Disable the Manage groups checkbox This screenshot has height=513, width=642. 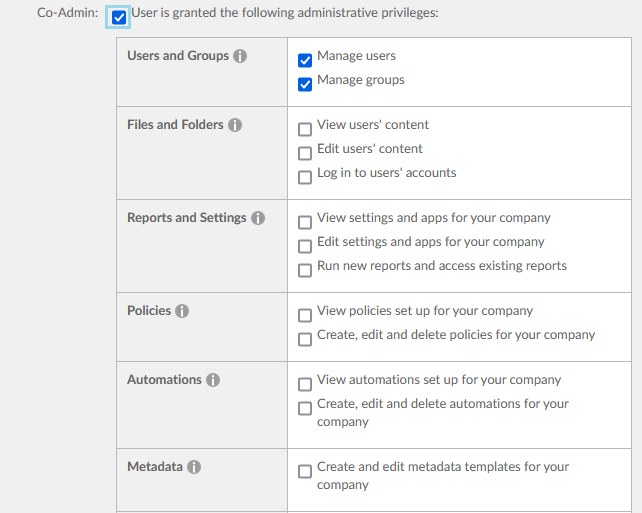click(x=305, y=84)
